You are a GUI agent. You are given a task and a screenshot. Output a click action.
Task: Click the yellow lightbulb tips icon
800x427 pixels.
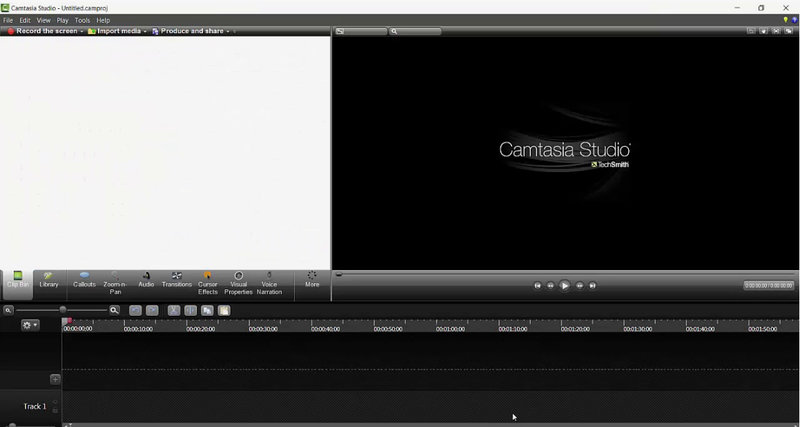coord(786,20)
